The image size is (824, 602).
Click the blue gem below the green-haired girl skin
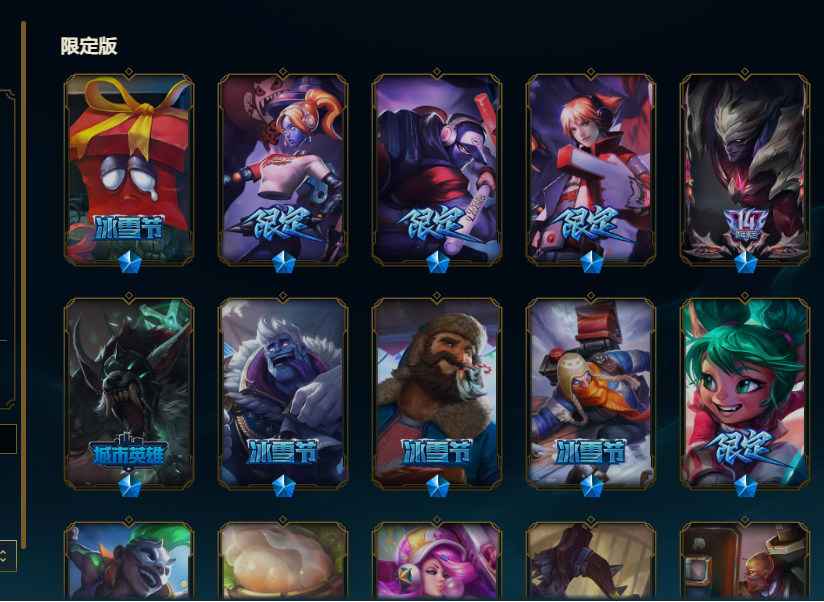pos(746,486)
